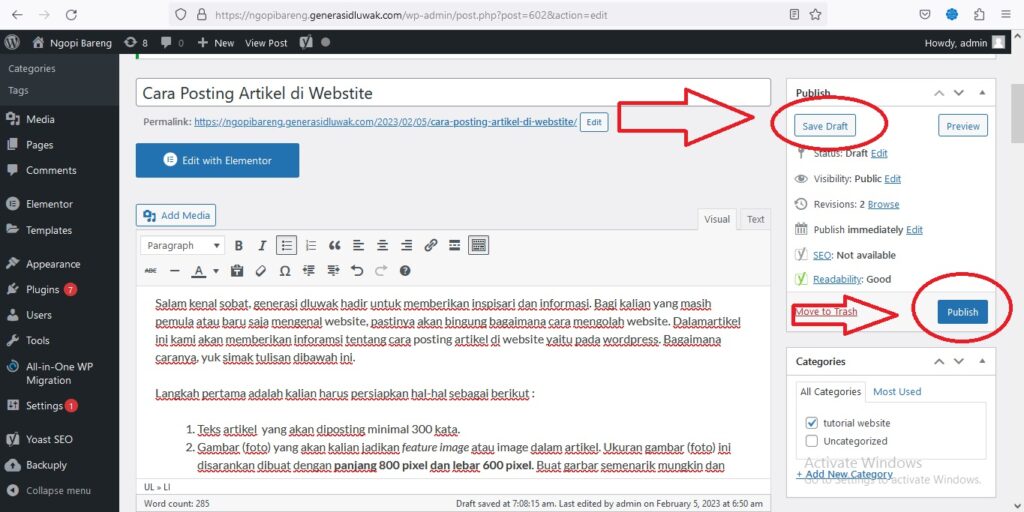Check the Uncategorized category

[x=812, y=441]
